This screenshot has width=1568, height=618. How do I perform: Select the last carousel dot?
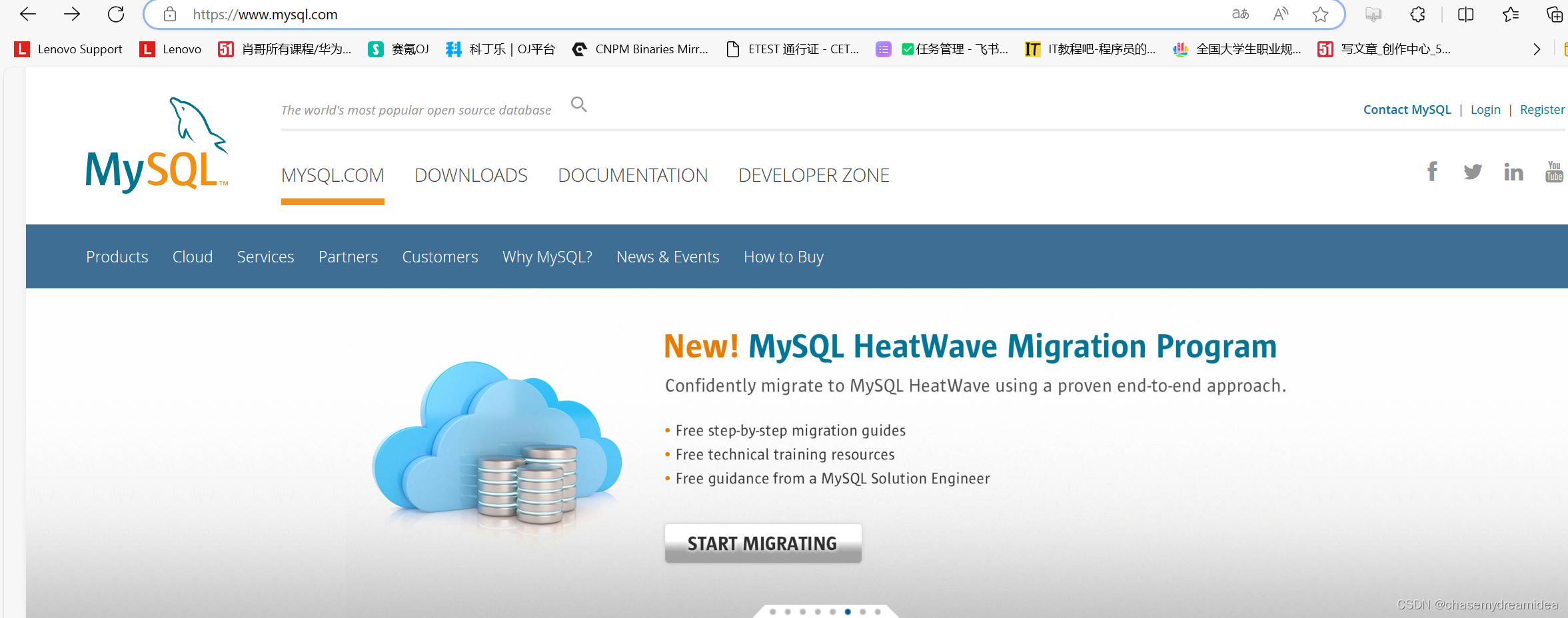(x=878, y=611)
